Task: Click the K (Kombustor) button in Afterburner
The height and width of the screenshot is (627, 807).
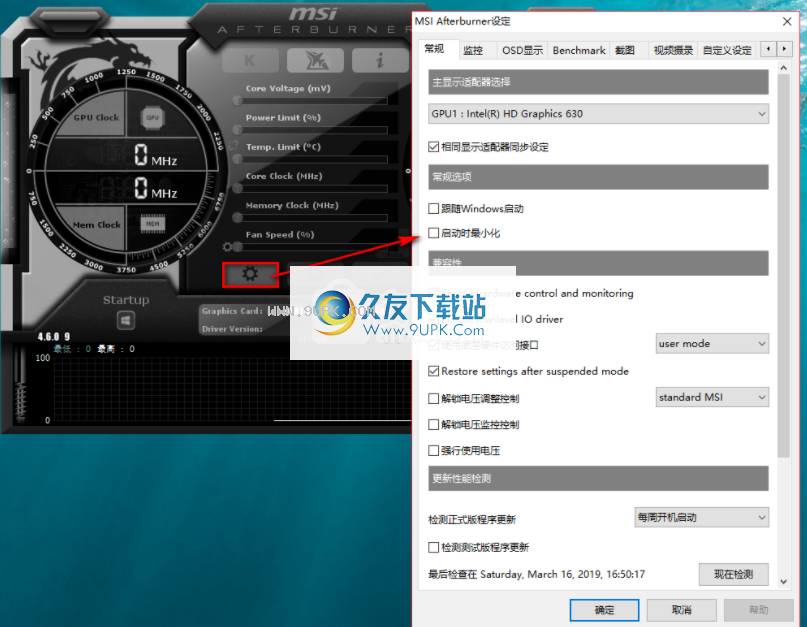Action: (x=250, y=61)
